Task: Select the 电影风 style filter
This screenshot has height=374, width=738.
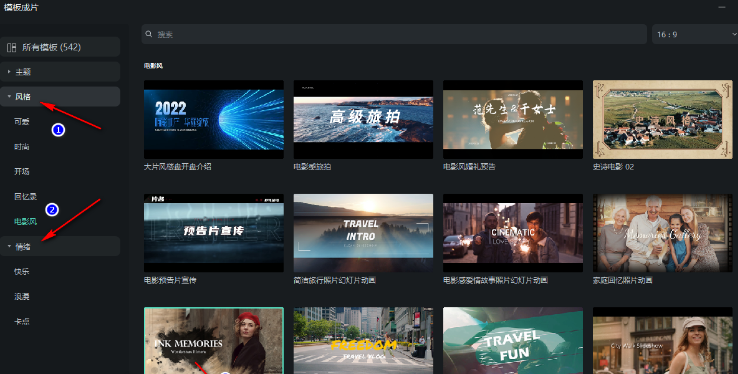Action: coord(25,221)
